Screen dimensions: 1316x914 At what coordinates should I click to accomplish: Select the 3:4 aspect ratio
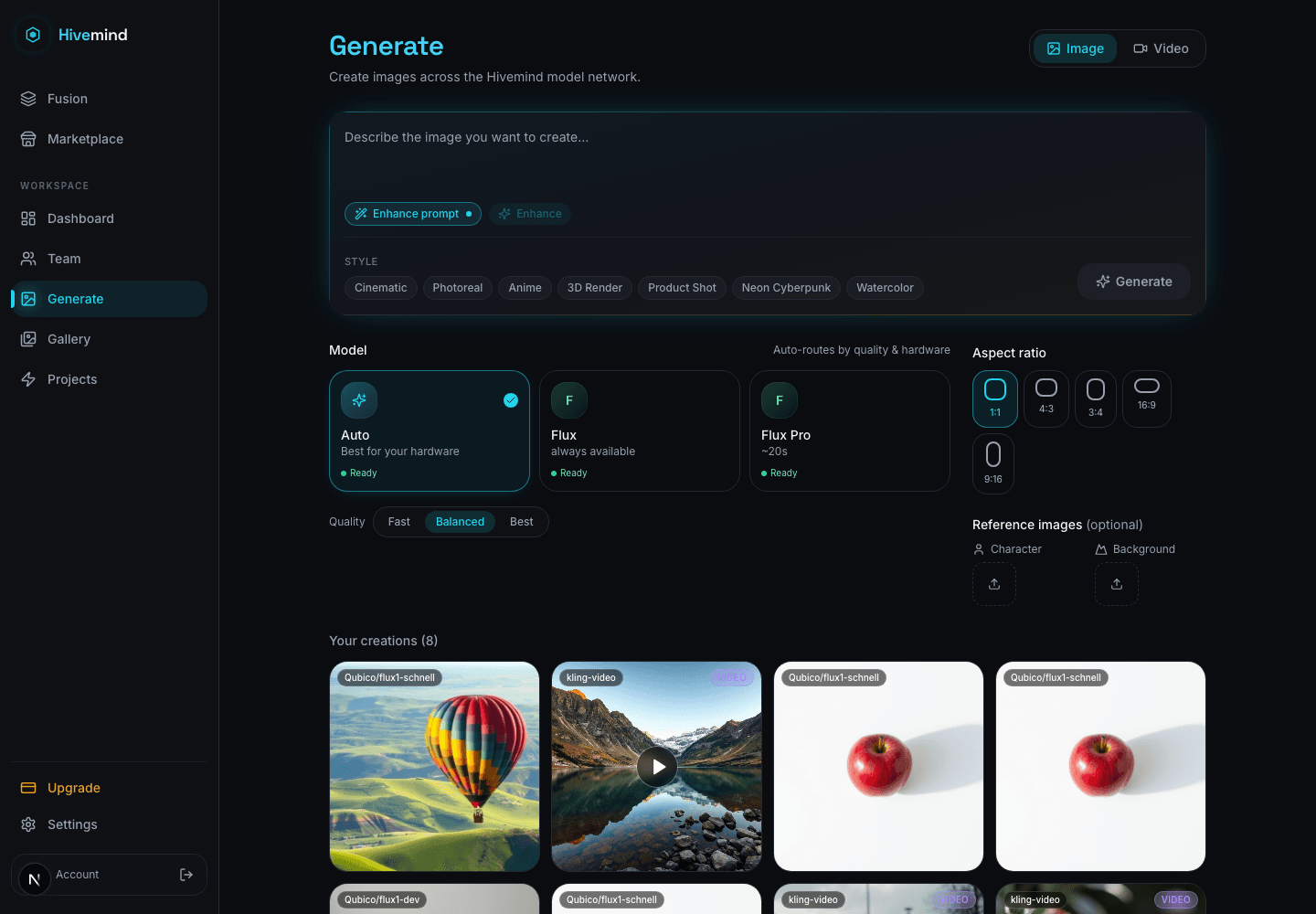pyautogui.click(x=1096, y=399)
